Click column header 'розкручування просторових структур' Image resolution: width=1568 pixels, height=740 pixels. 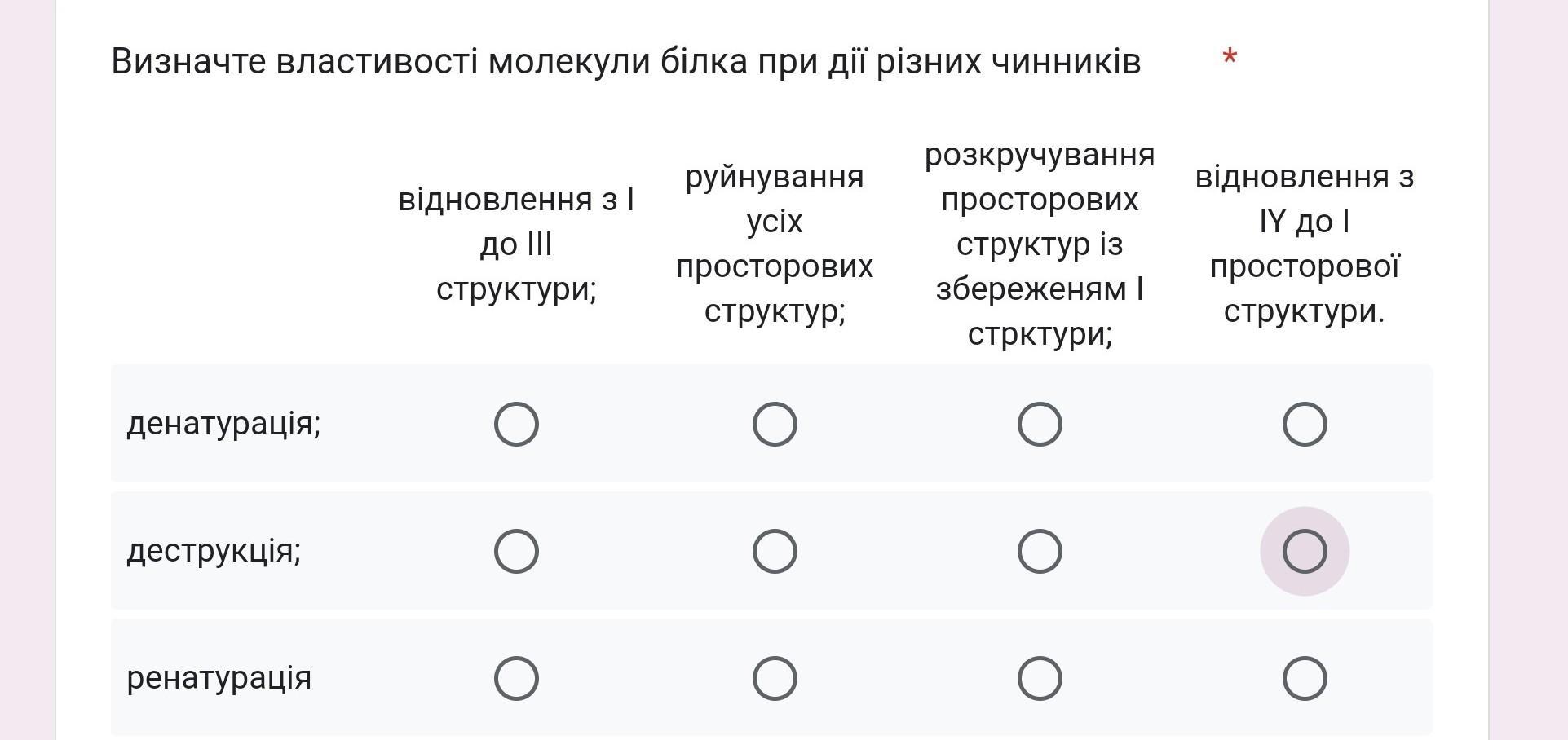1040,244
